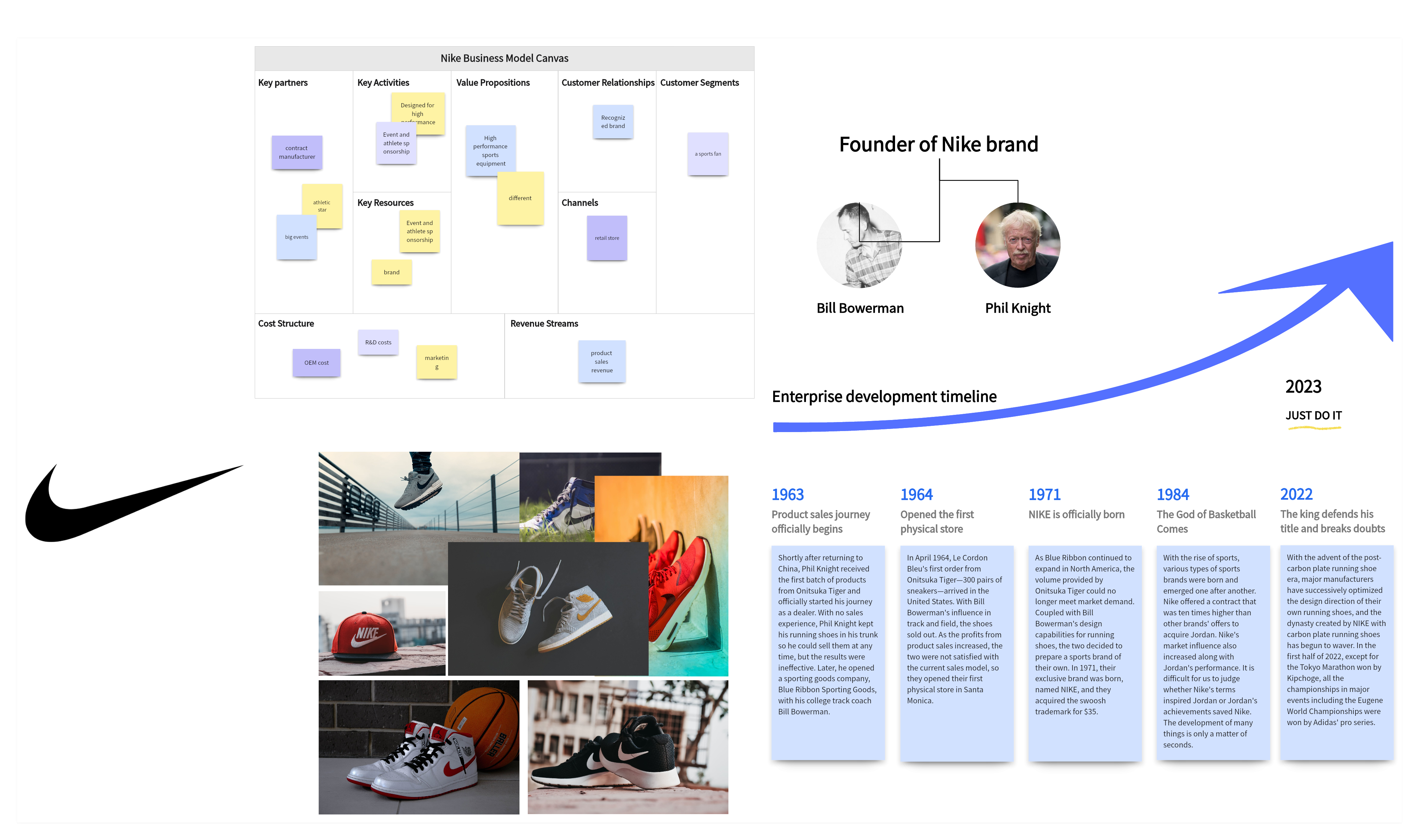Click 'The God of Basketball Comes' subtitle
The height and width of the screenshot is (840, 1419).
pyautogui.click(x=1206, y=522)
